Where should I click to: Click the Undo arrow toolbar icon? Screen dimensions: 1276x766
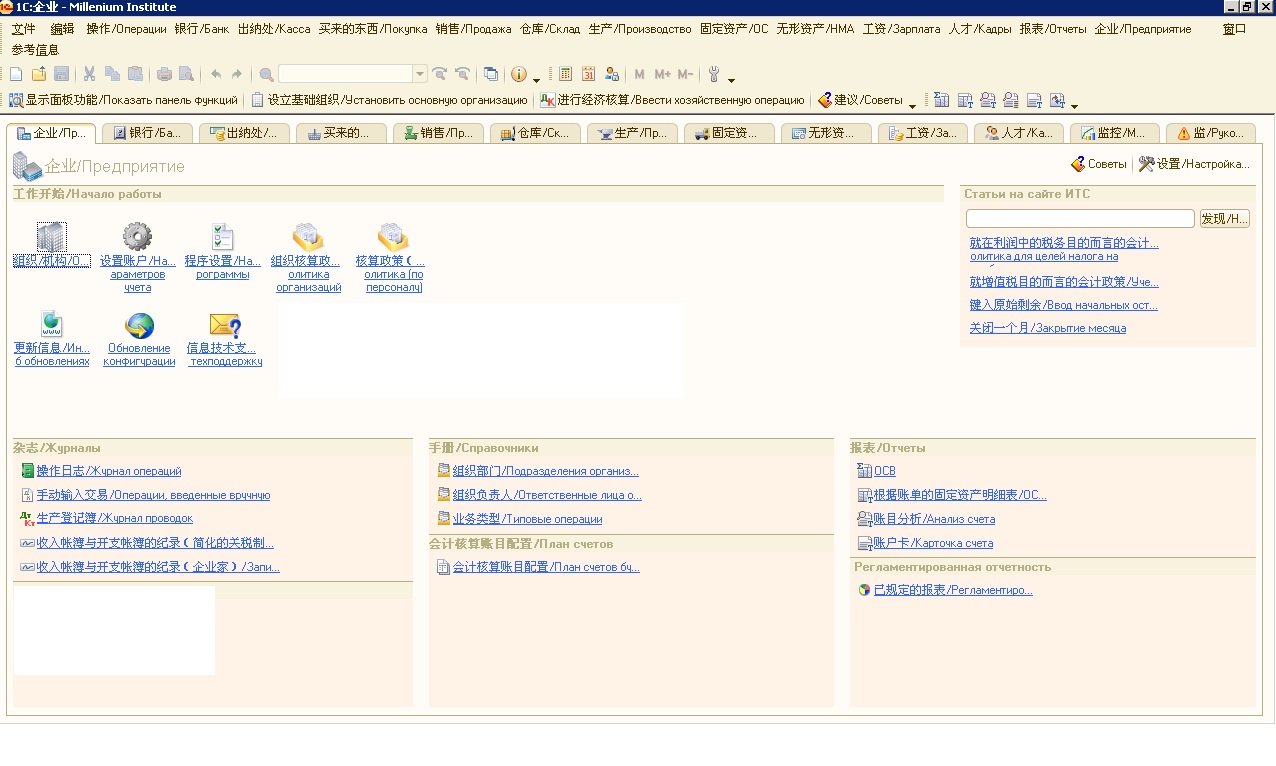[x=216, y=74]
